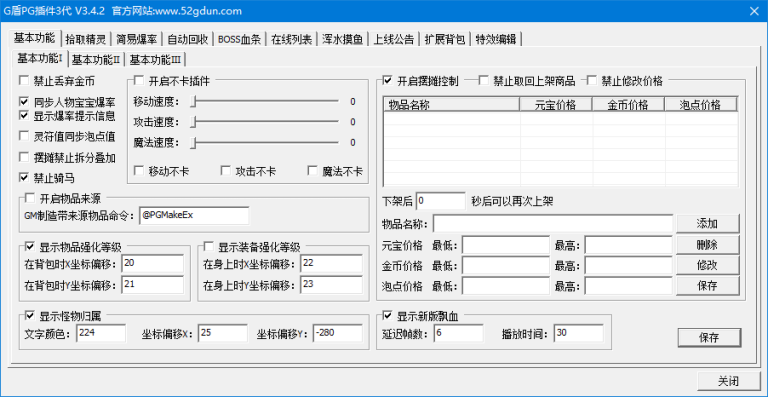Enable 显示装备强化等级 checkbox

click(x=209, y=246)
